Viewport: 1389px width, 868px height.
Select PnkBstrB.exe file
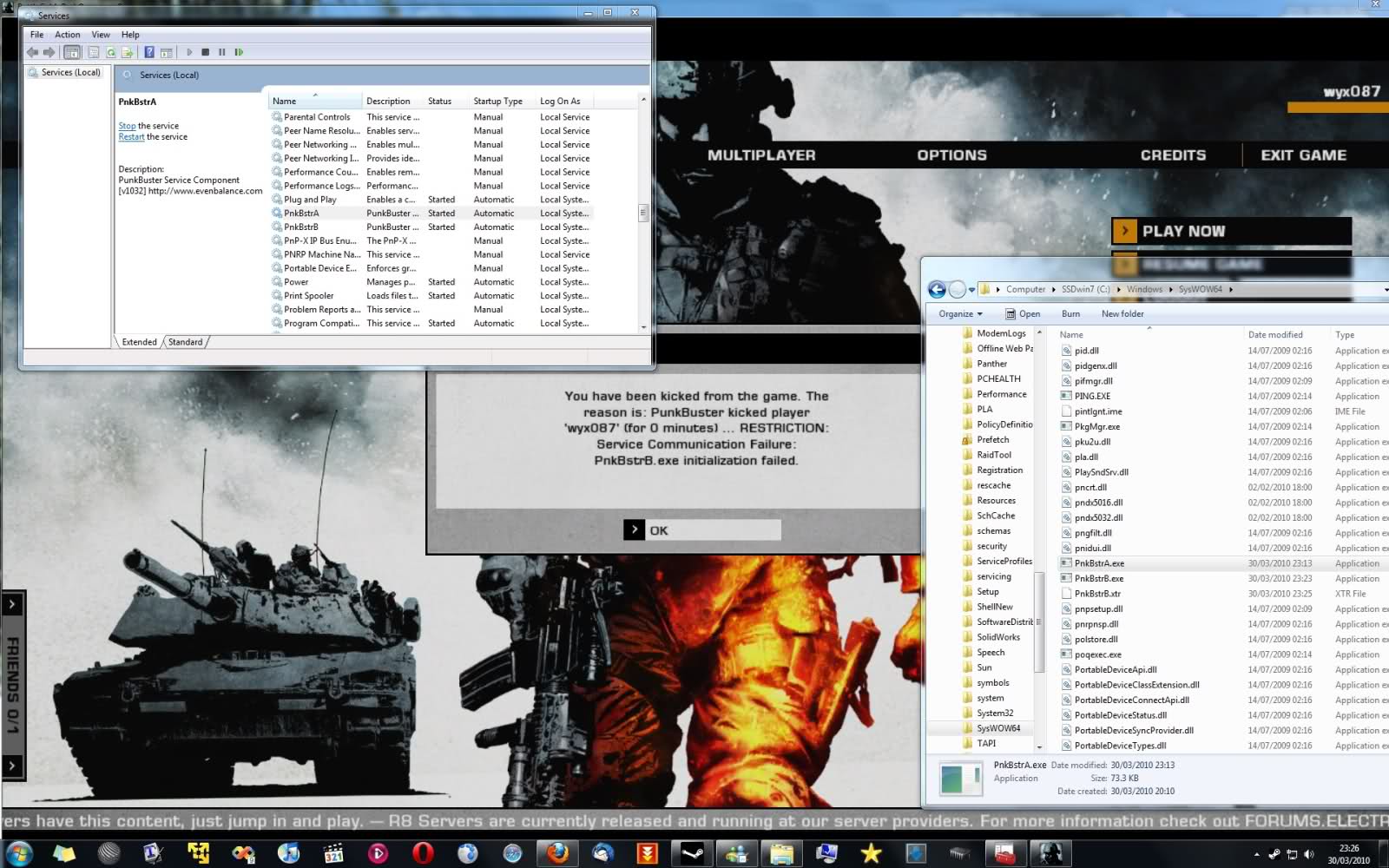[x=1098, y=579]
